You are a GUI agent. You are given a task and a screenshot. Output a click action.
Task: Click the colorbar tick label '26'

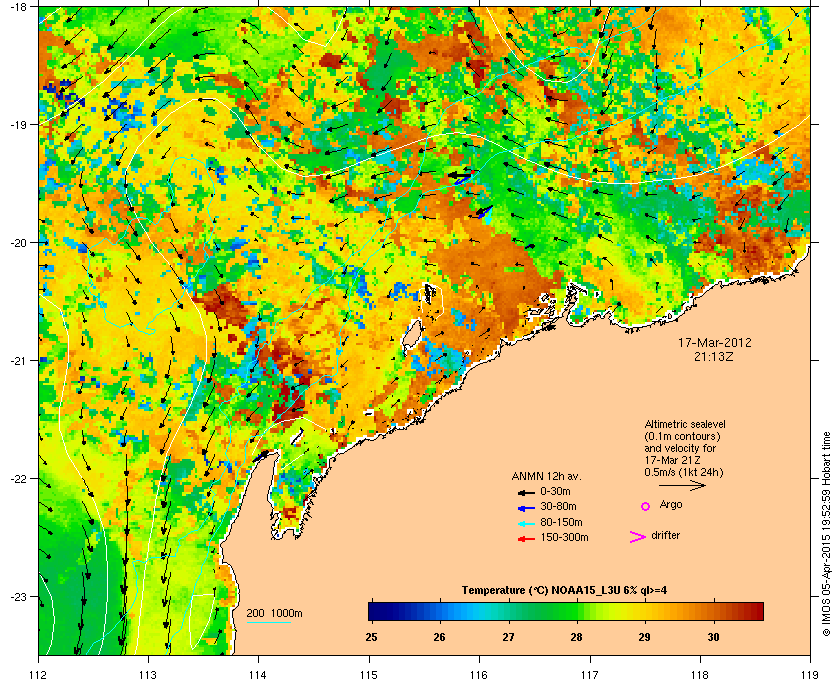[439, 638]
